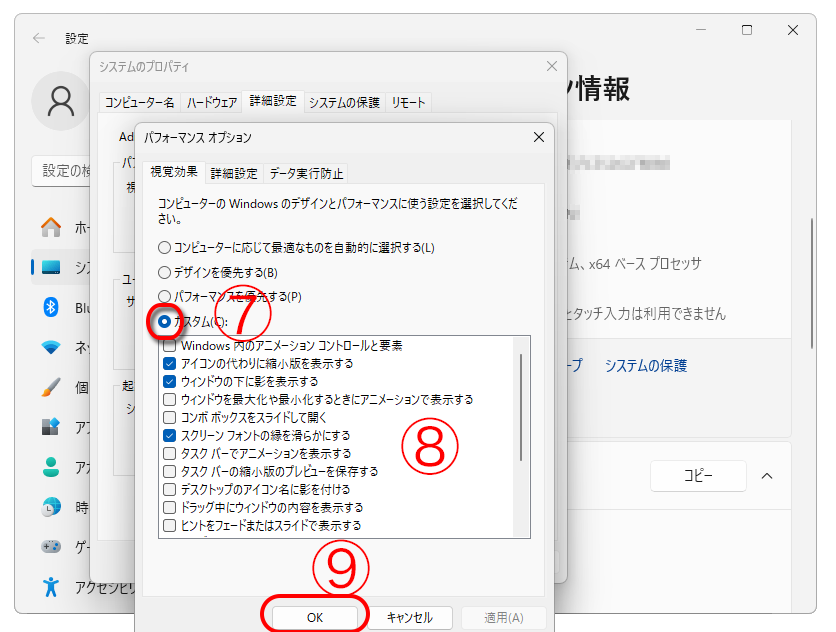This screenshot has height=632, width=836.
Task: Click the Time and language clock icon
Action: (x=50, y=507)
